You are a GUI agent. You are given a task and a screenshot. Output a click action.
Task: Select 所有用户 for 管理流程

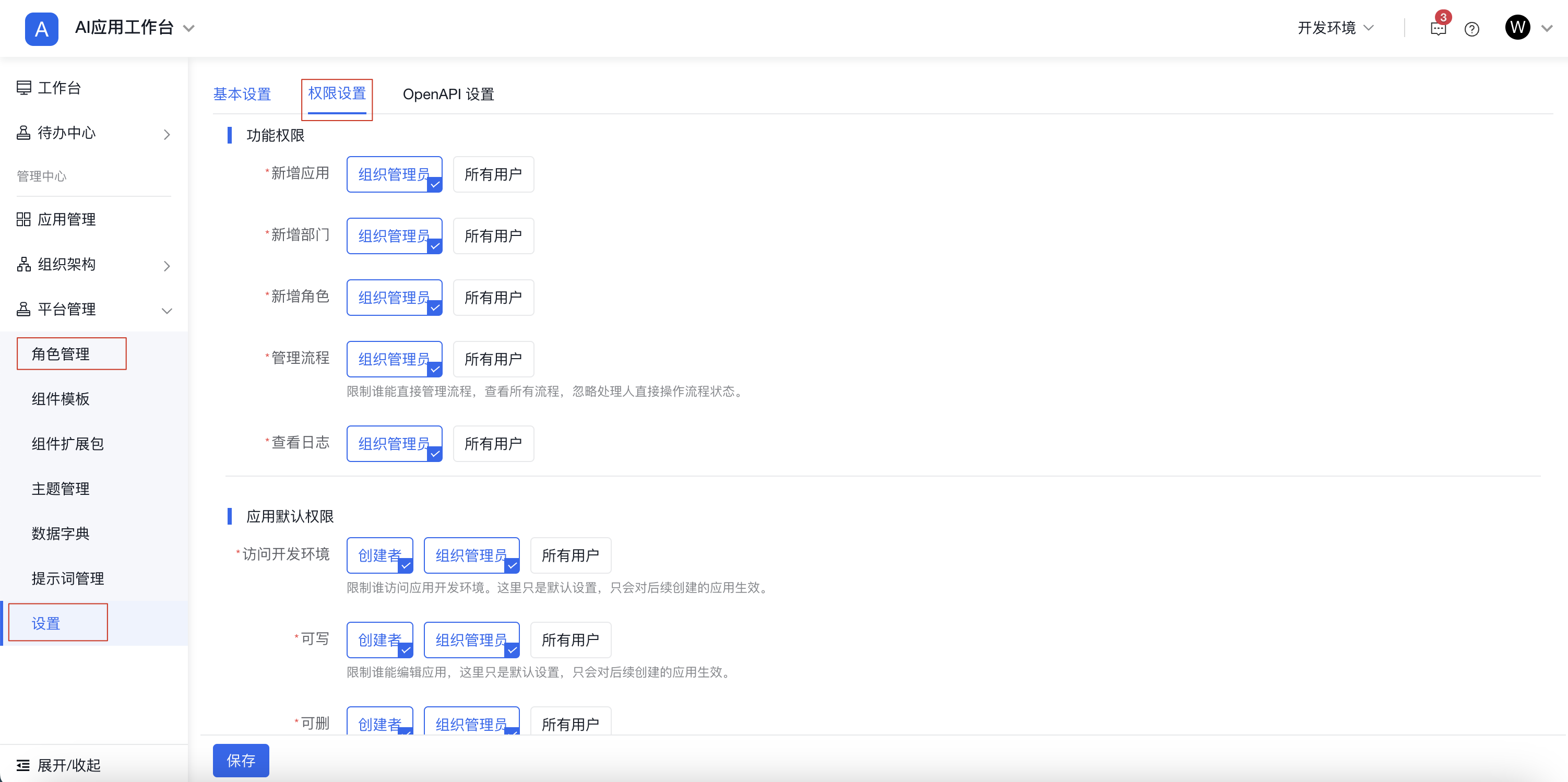494,359
